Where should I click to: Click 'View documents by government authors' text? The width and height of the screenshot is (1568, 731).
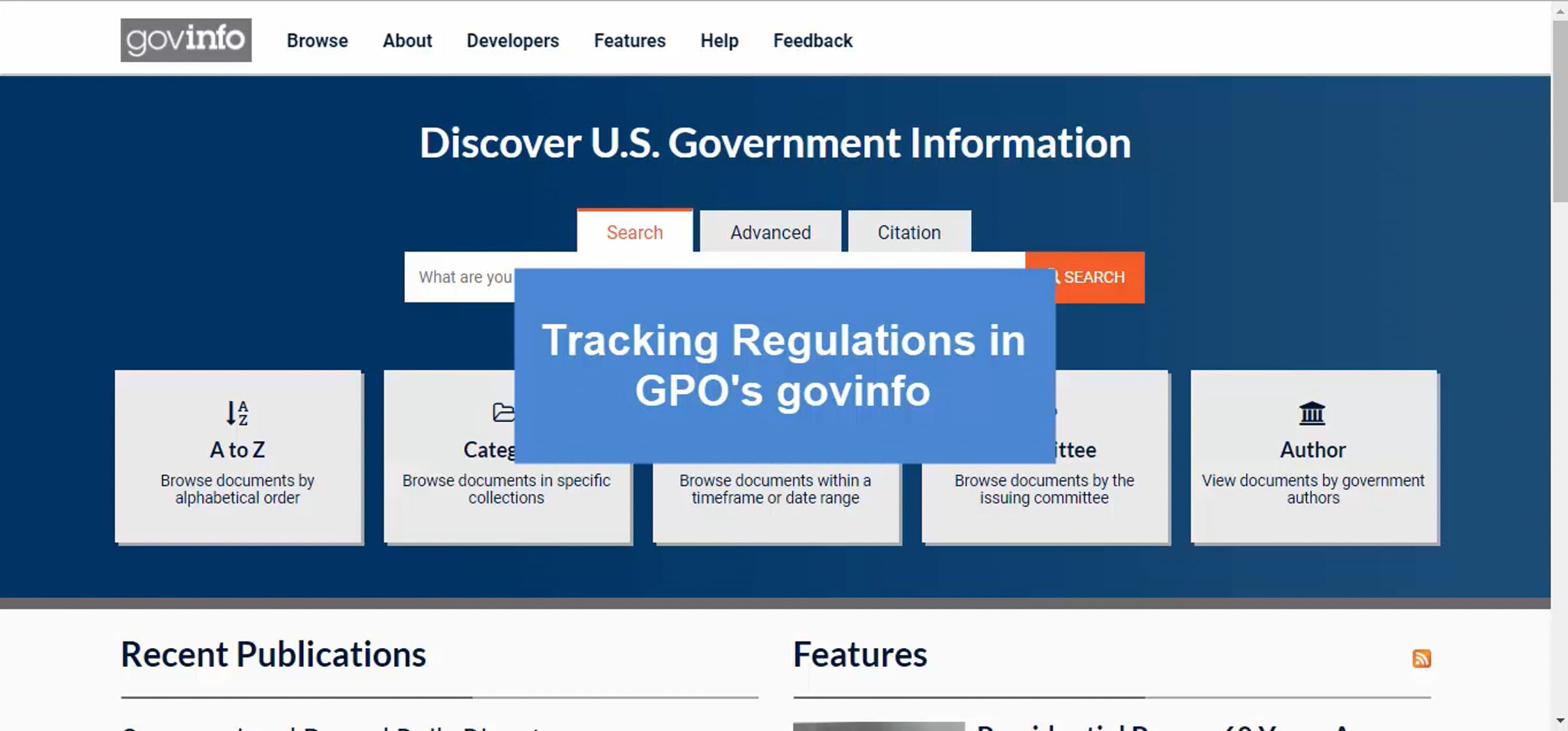[x=1313, y=489]
